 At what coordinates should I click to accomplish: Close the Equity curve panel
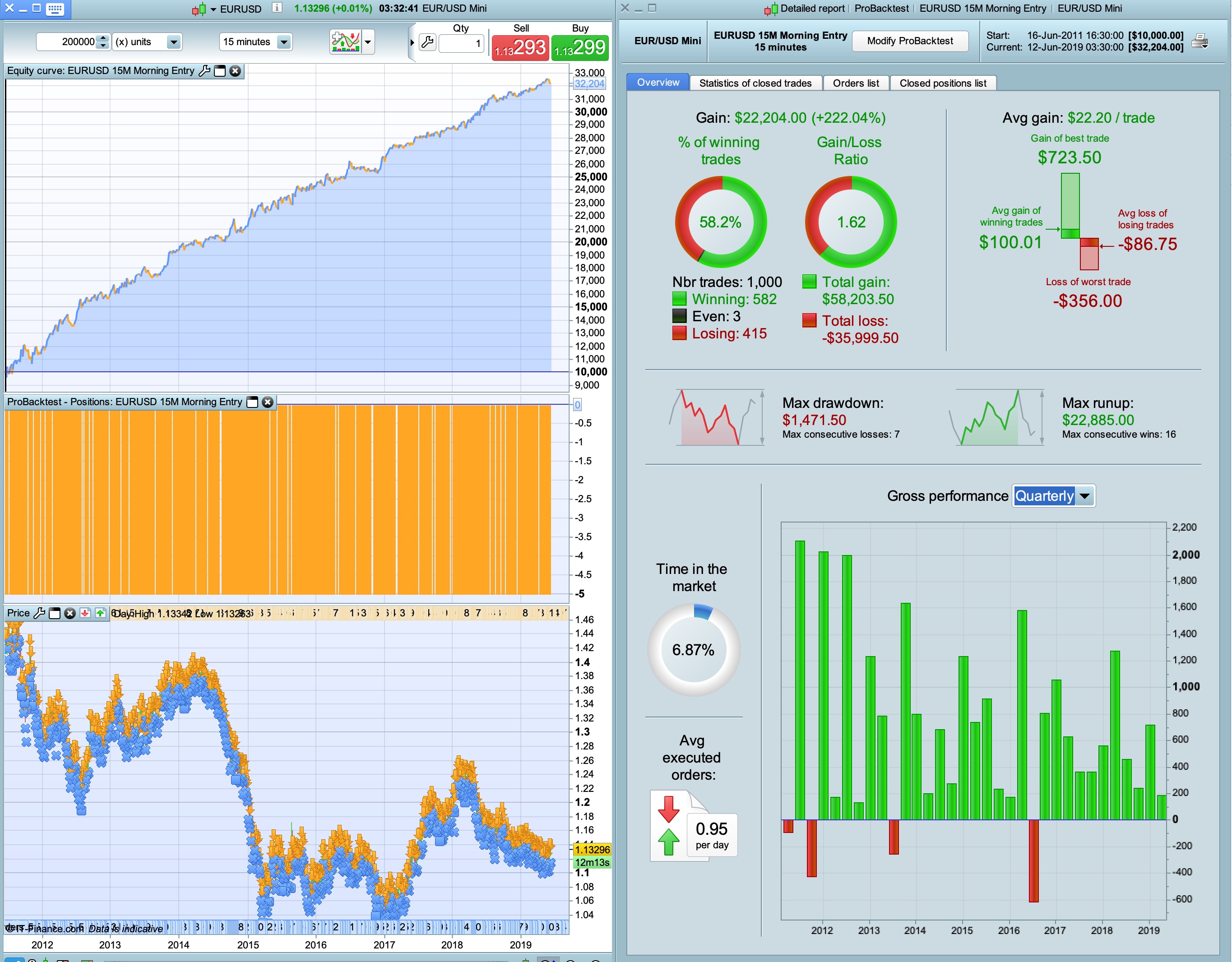(x=235, y=70)
